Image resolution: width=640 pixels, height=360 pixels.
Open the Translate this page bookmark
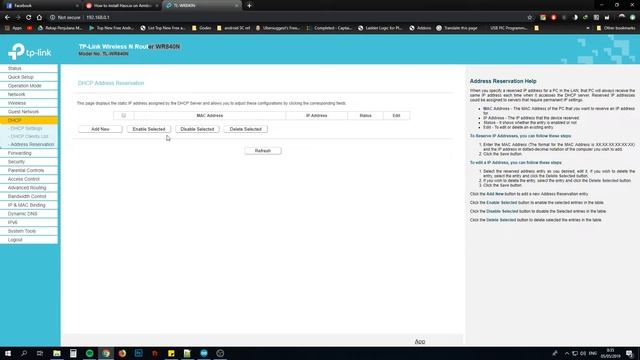[456, 28]
